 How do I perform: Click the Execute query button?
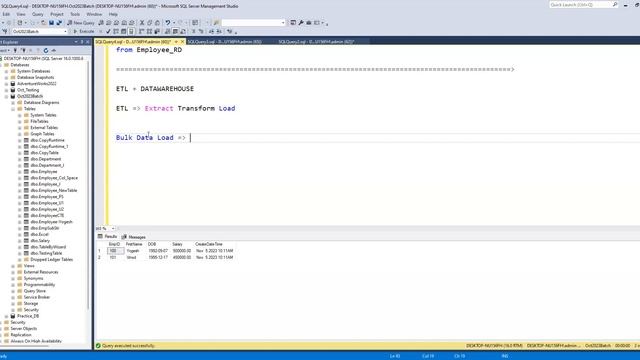[84, 31]
